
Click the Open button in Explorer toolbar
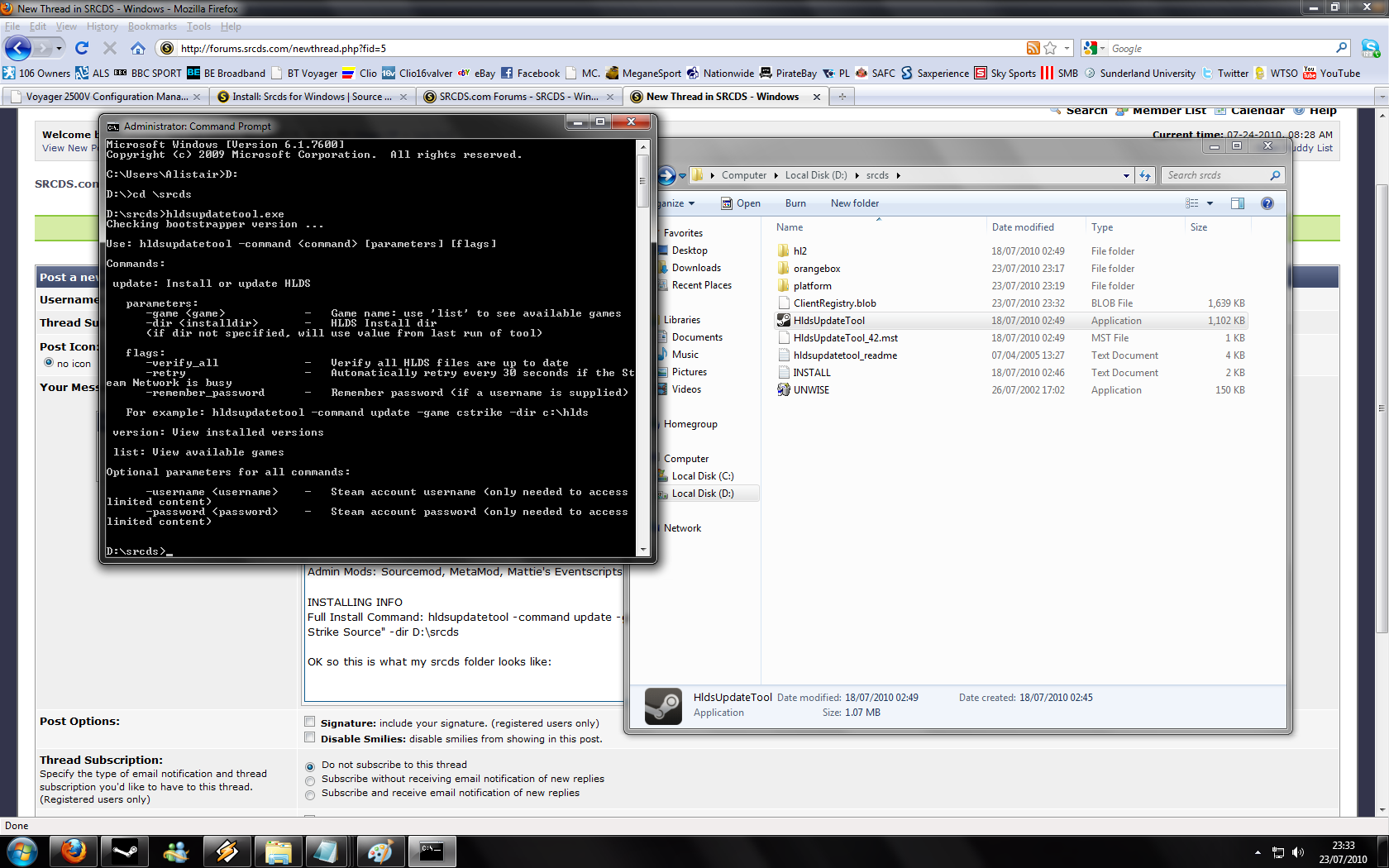tap(741, 203)
